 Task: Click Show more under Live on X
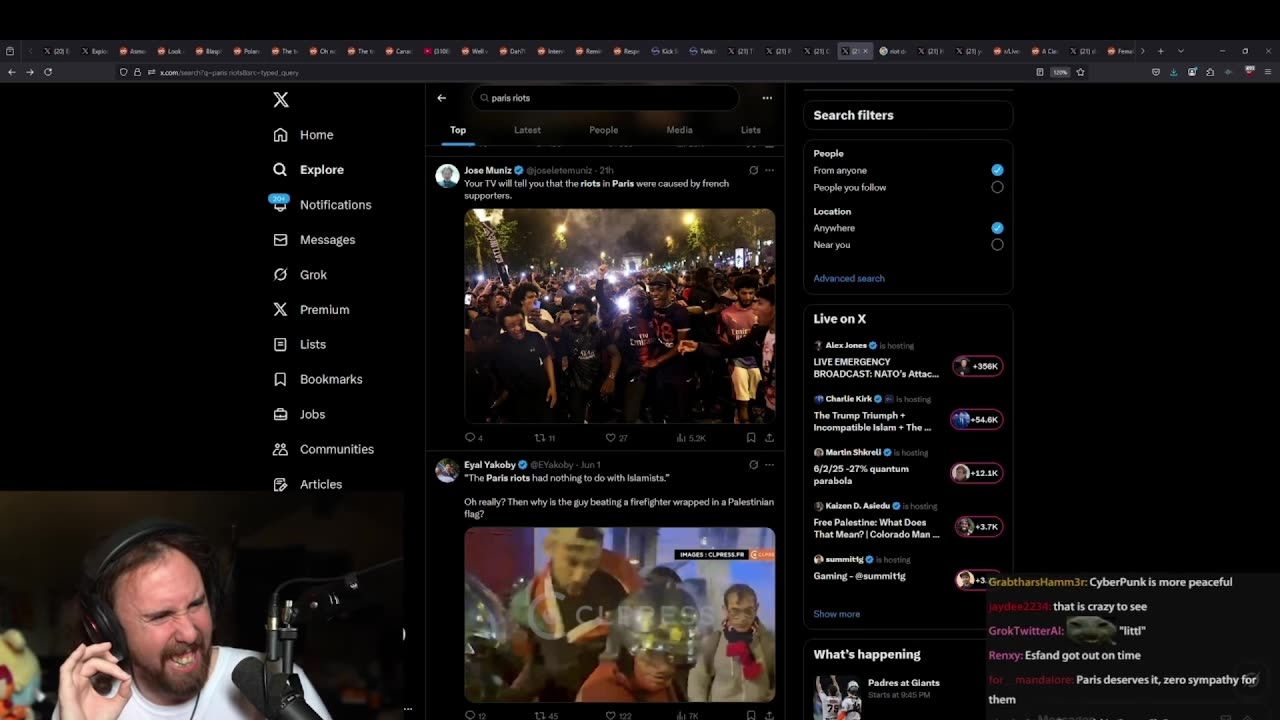point(836,614)
